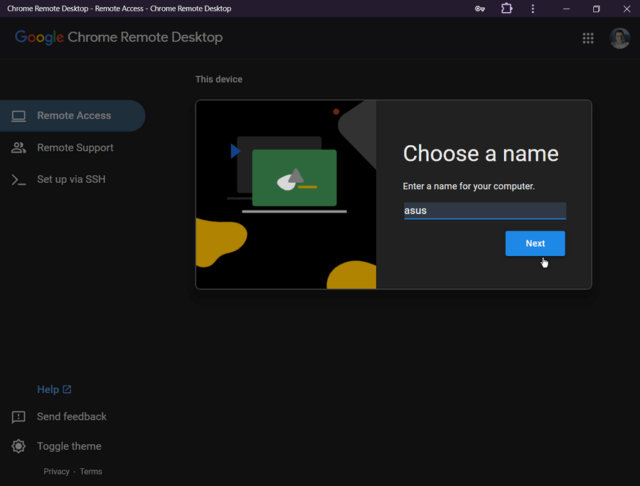Open the extensions puzzle icon
The height and width of the screenshot is (486, 640).
(507, 9)
